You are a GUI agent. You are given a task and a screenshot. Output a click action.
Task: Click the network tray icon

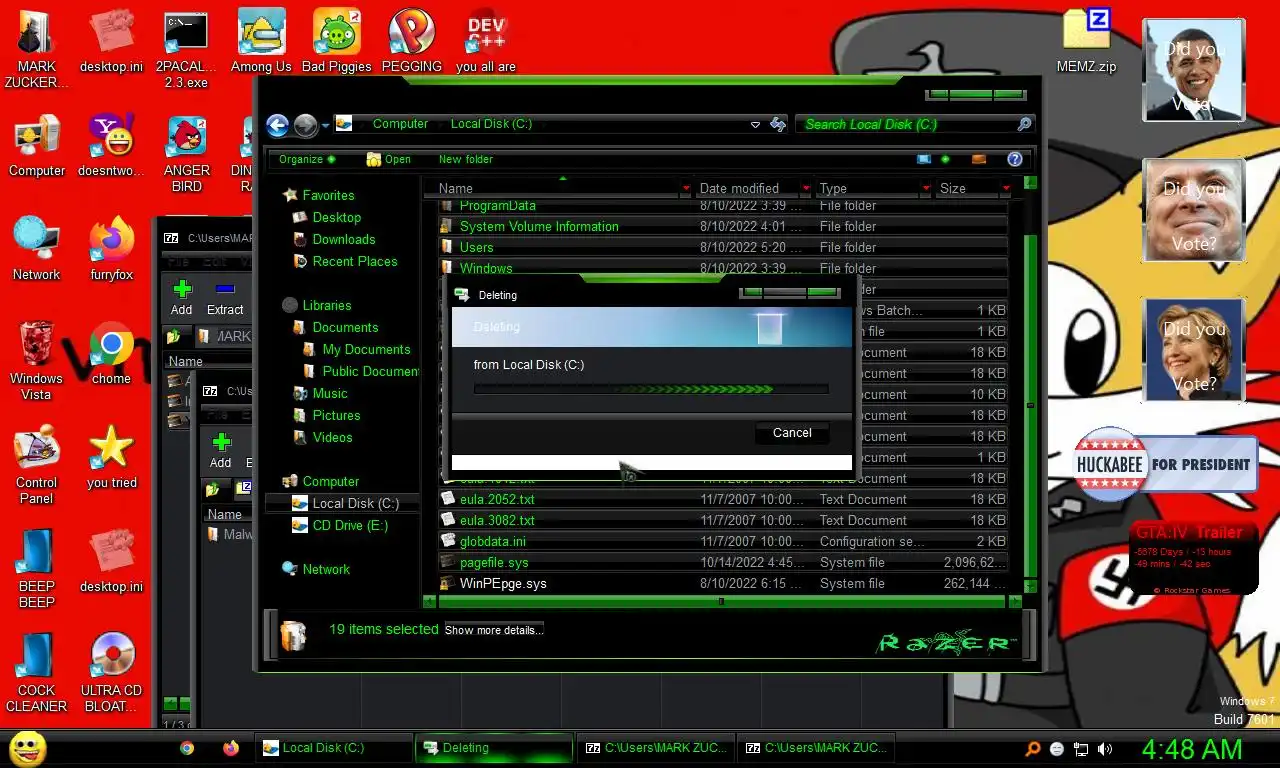click(x=1081, y=749)
